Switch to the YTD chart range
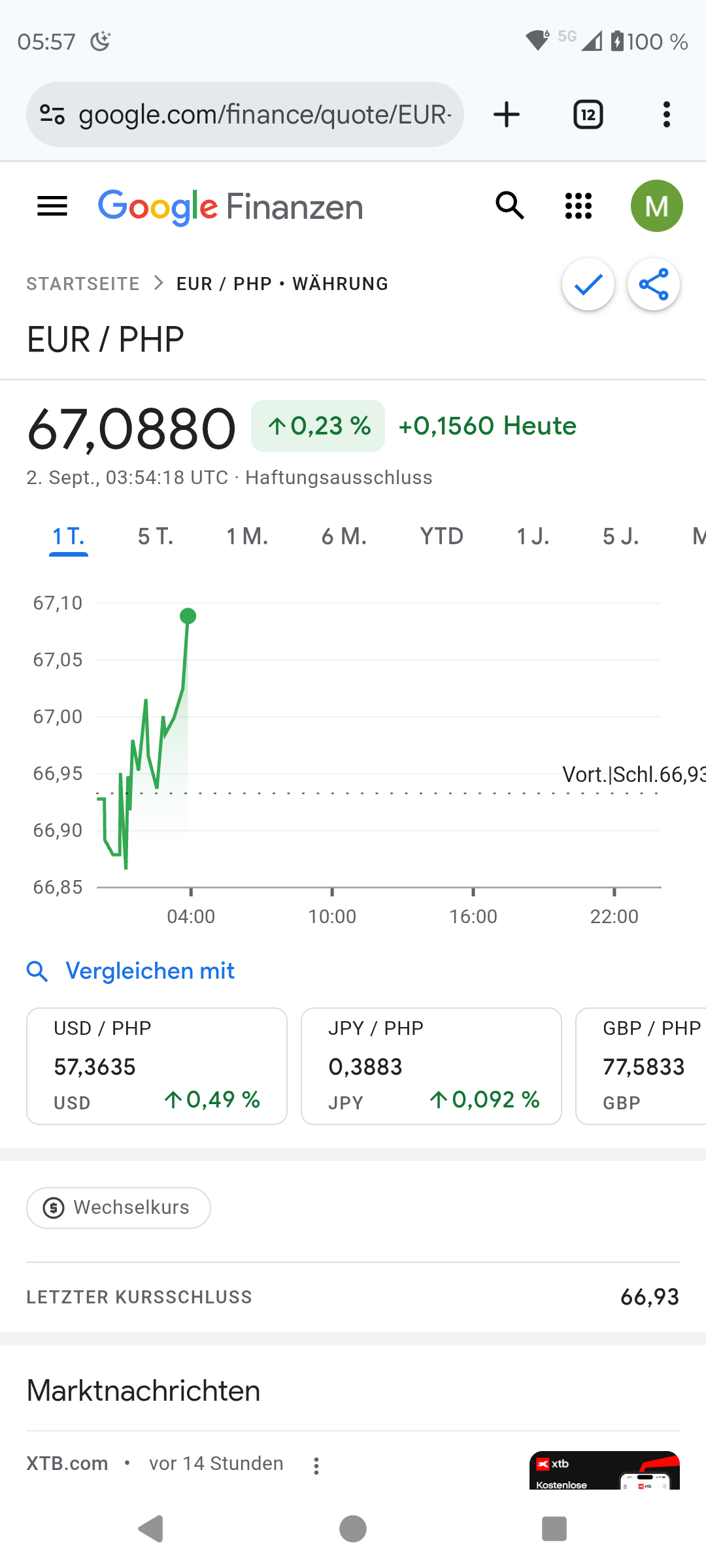Viewport: 706px width, 1568px height. [441, 537]
